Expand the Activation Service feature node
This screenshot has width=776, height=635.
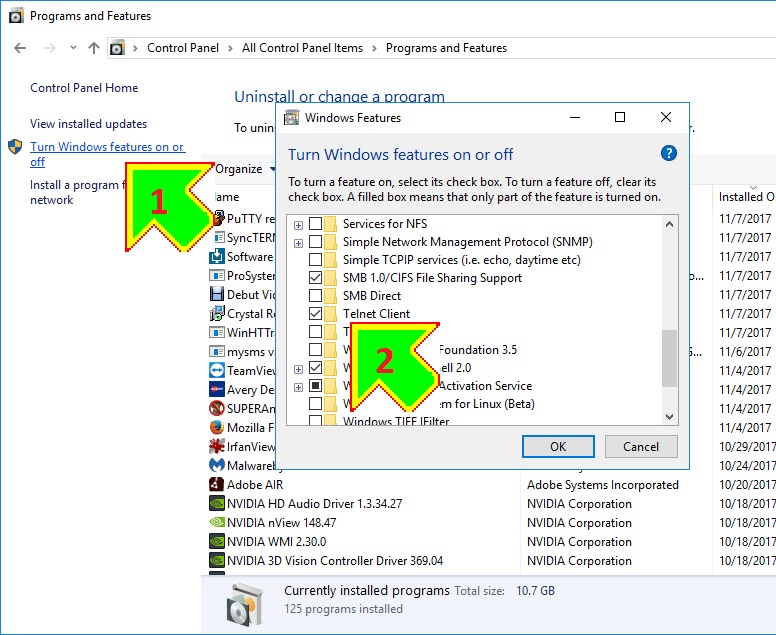pyautogui.click(x=298, y=387)
